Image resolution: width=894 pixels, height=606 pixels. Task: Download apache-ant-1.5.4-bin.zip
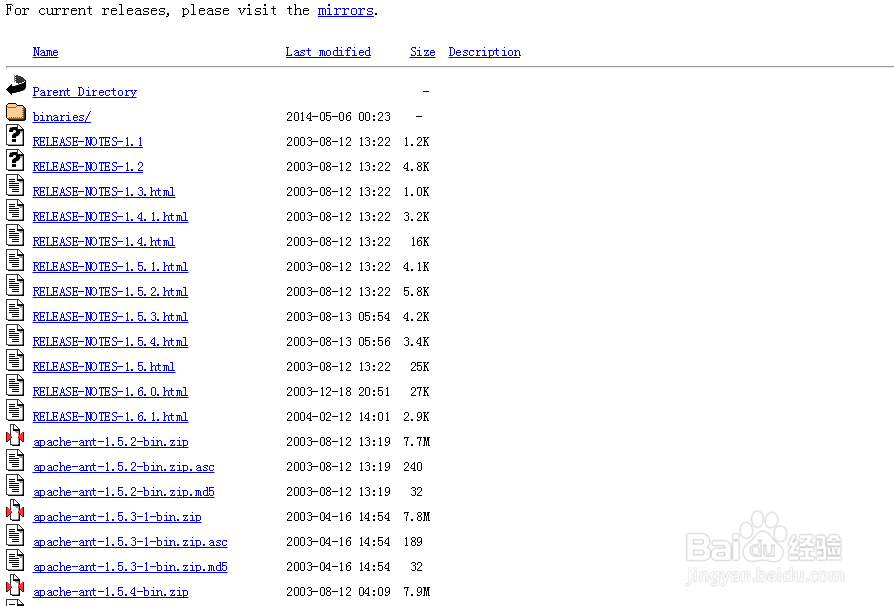tap(111, 593)
